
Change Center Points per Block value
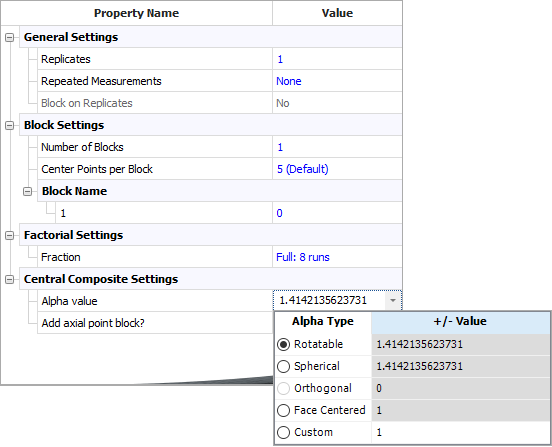pos(337,169)
